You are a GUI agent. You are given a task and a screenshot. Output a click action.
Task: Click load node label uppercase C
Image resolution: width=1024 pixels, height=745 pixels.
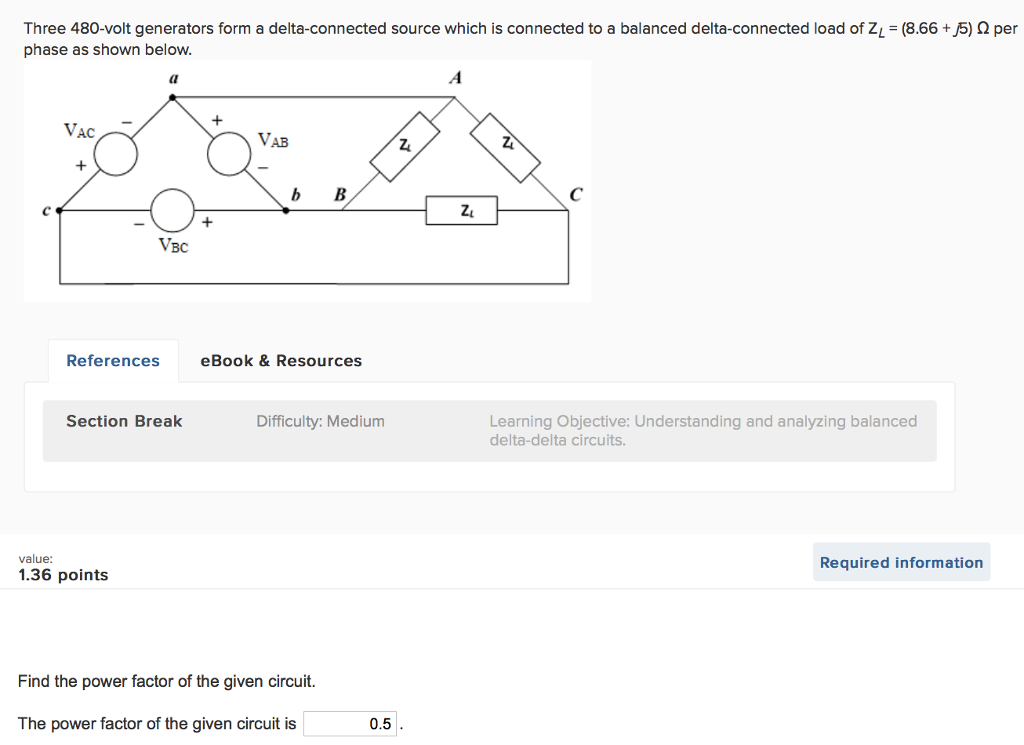(x=574, y=193)
